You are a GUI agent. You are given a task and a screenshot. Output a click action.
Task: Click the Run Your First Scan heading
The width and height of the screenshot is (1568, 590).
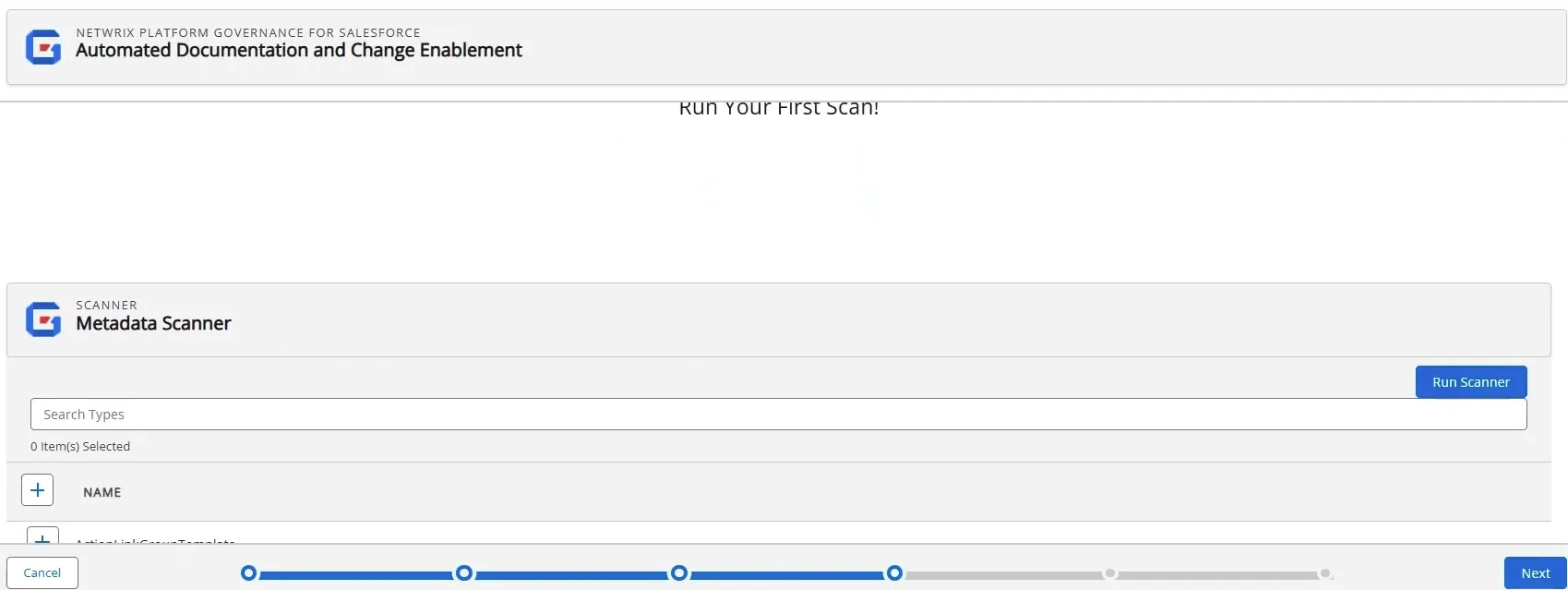[779, 108]
